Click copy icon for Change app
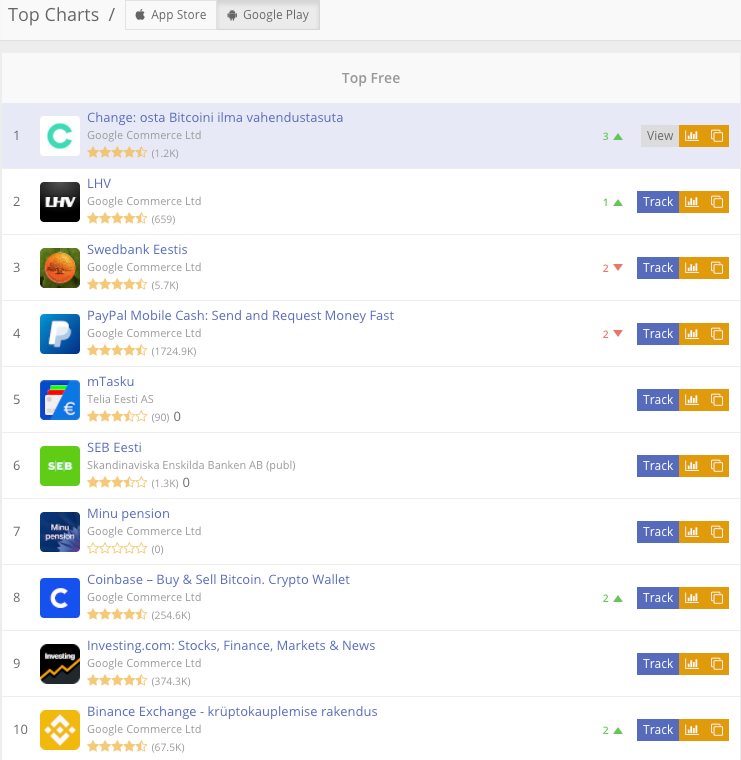This screenshot has height=760, width=741. [717, 136]
